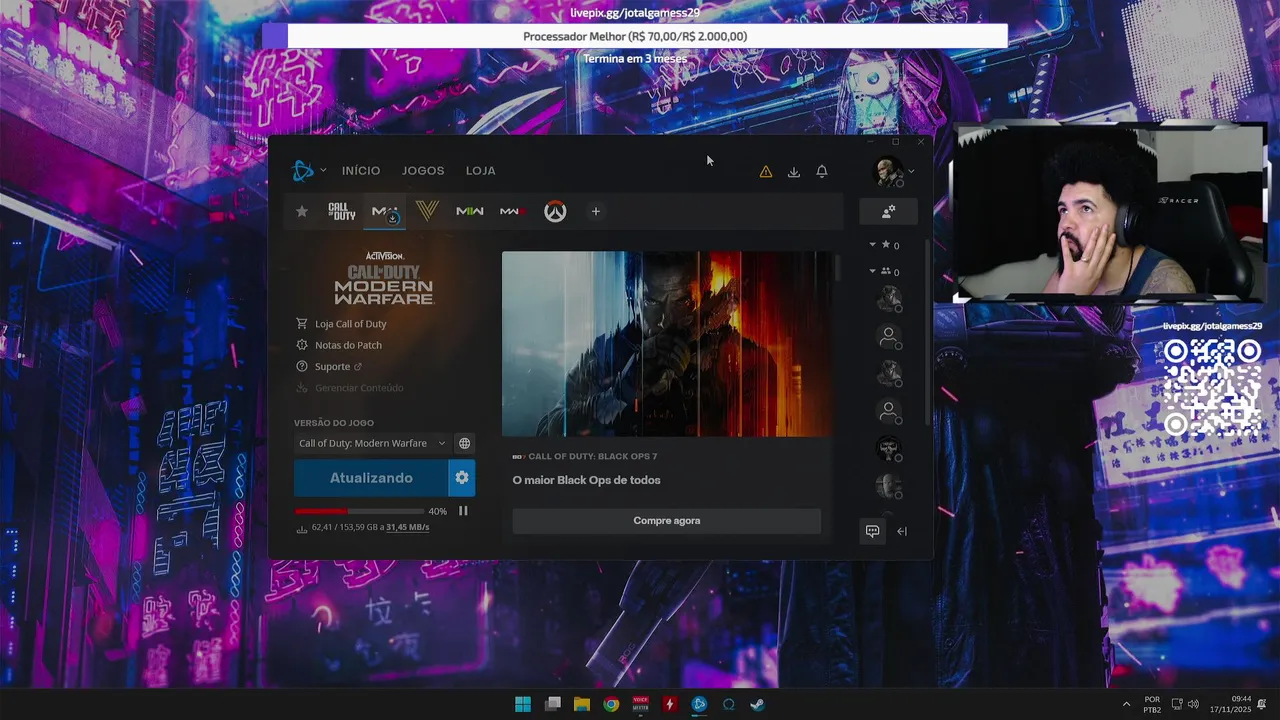Expand dropdown arrow beside Battle.net logo
1280x720 pixels.
pyautogui.click(x=323, y=171)
